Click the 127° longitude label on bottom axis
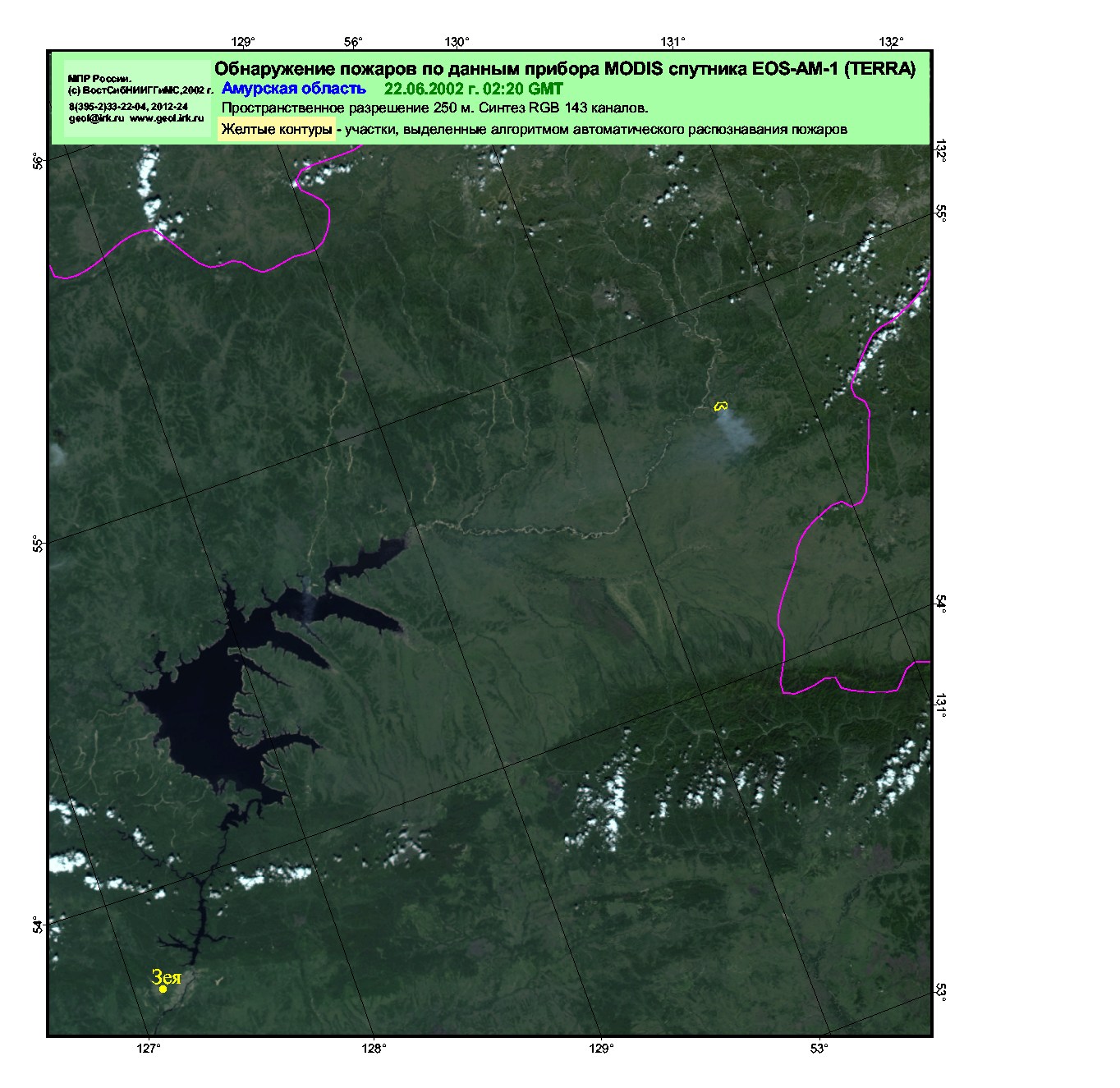 (x=149, y=1048)
